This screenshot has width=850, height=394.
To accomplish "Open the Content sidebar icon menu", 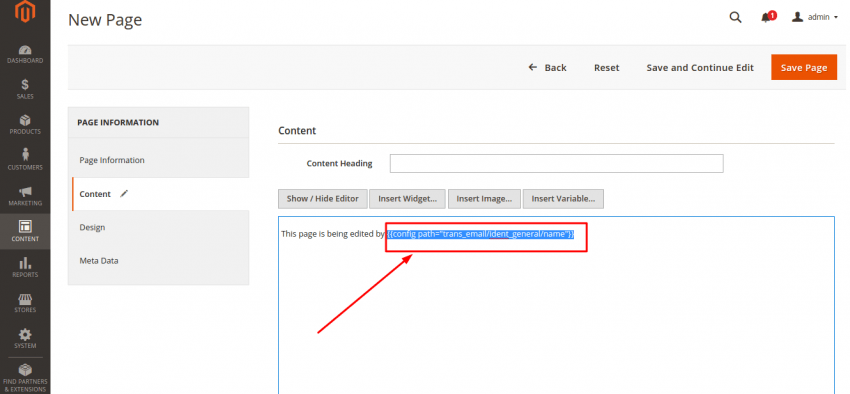I will click(25, 226).
